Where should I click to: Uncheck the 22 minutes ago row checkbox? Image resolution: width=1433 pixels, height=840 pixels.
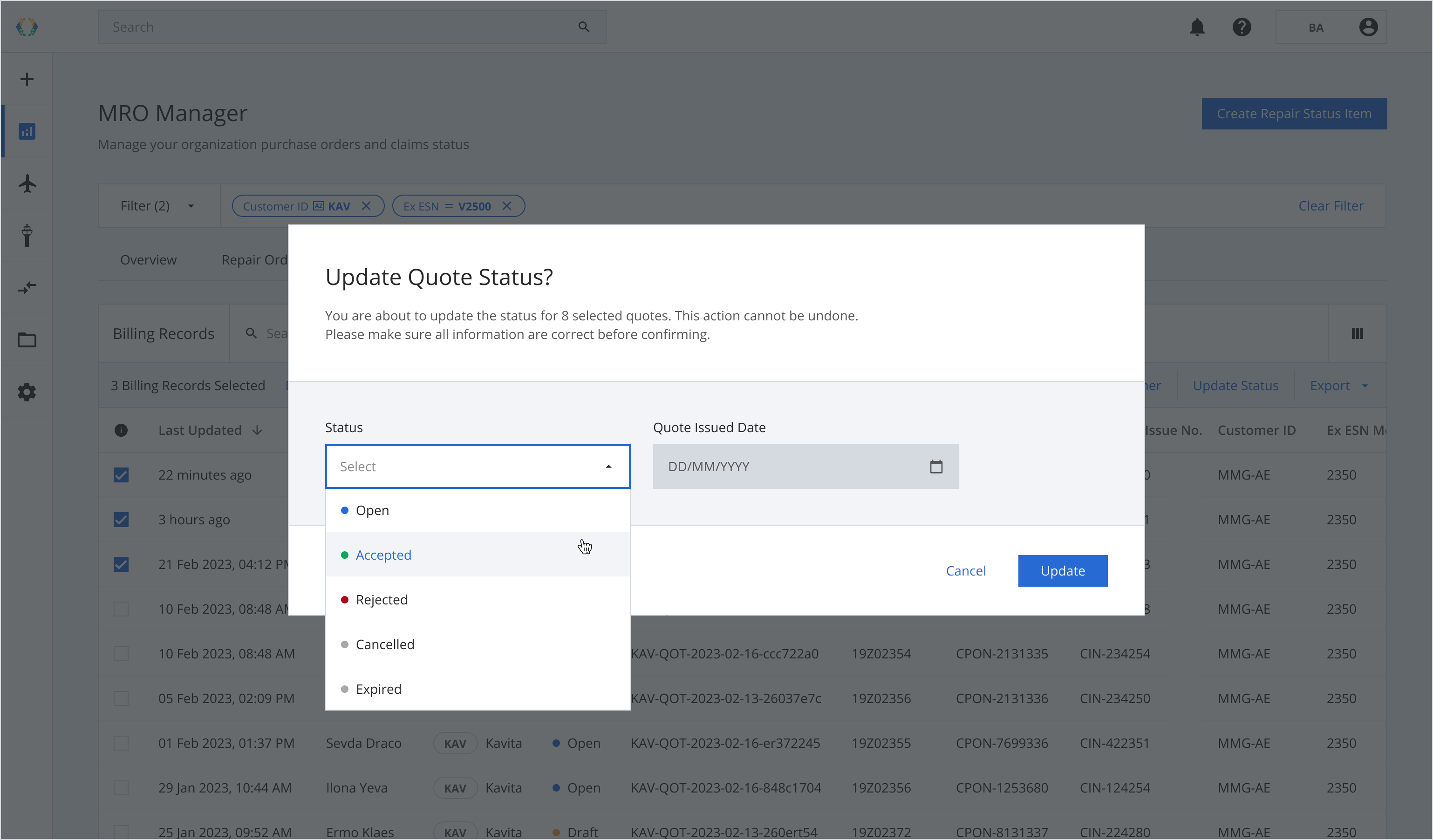(121, 475)
